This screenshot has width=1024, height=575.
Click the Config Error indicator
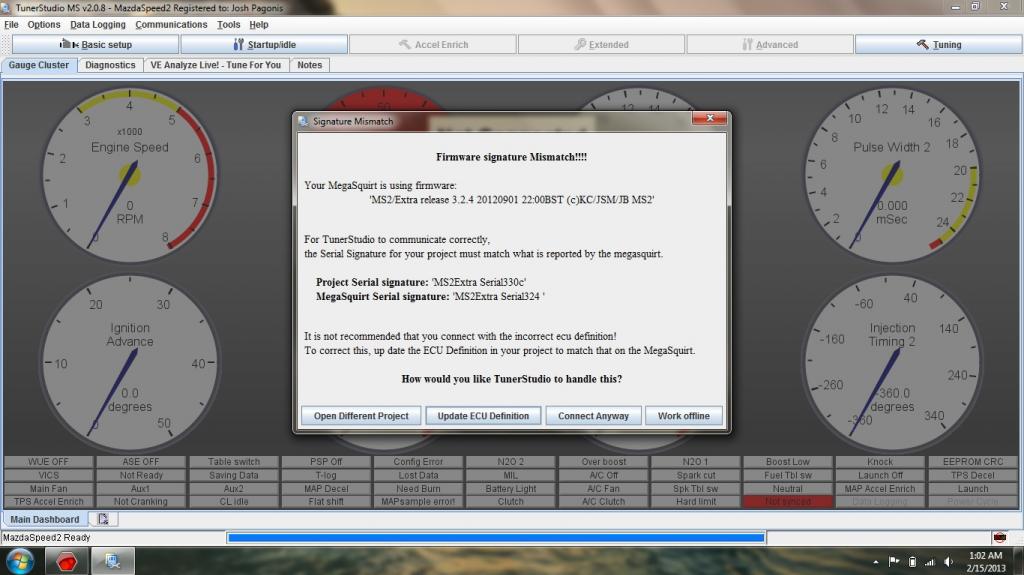418,462
